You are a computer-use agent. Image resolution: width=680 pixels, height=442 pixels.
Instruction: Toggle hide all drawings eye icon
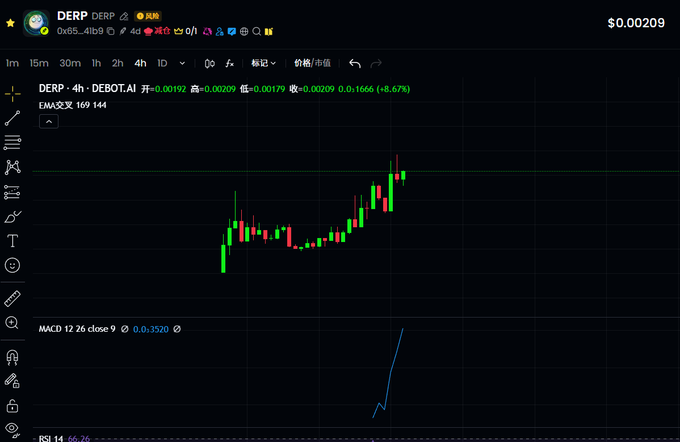[x=12, y=429]
